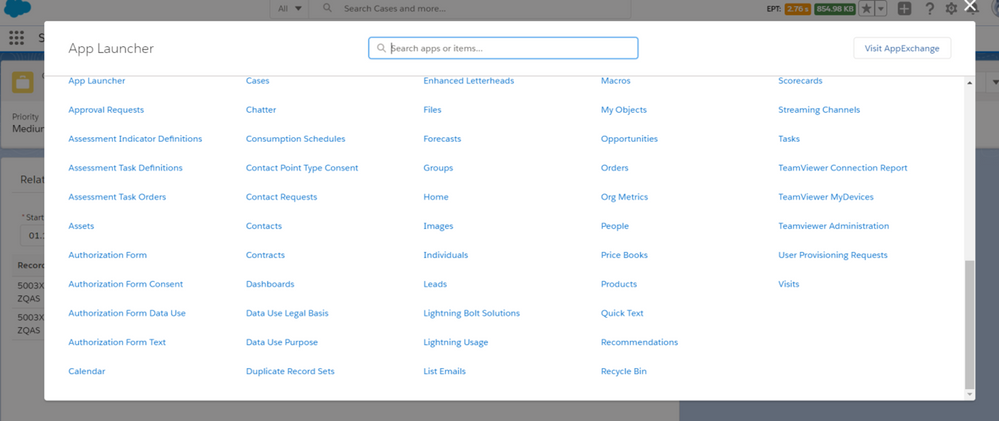The width and height of the screenshot is (999, 421).
Task: Open Org Metrics
Action: click(624, 197)
